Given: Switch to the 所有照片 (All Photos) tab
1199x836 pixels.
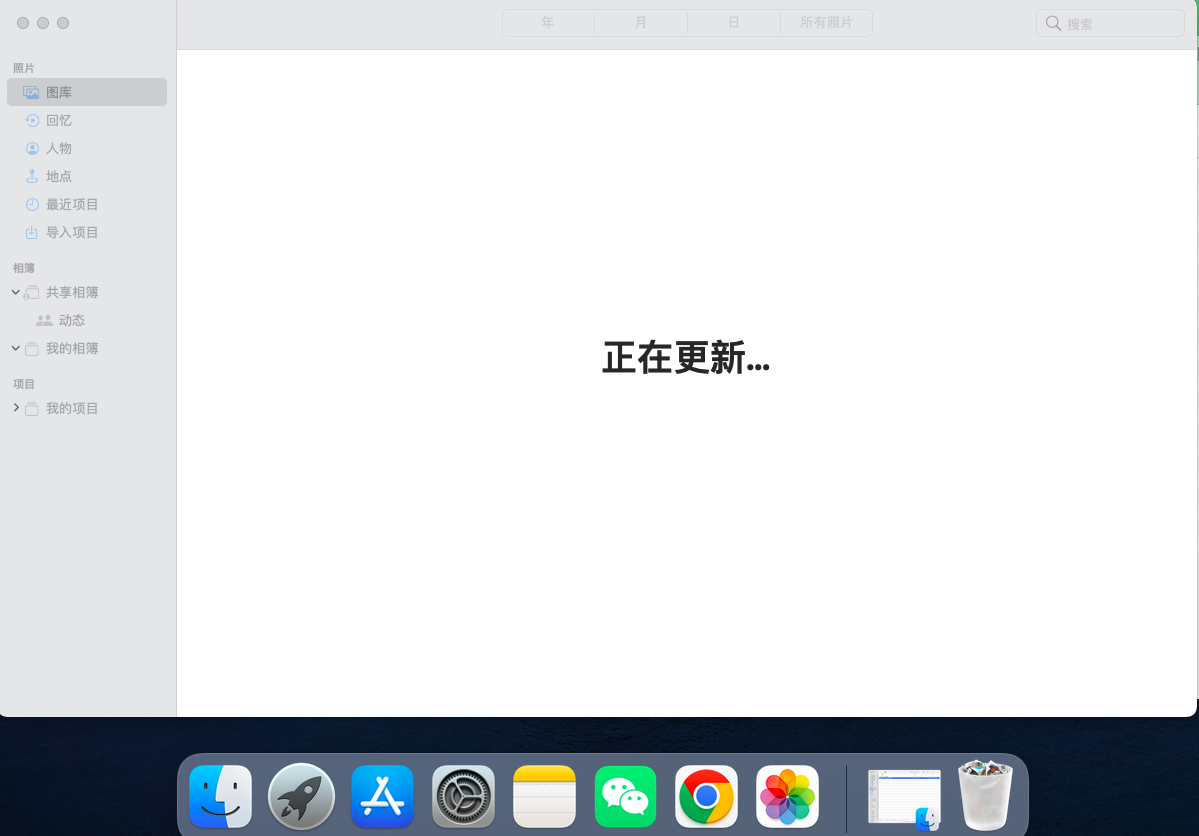Looking at the screenshot, I should click(826, 22).
